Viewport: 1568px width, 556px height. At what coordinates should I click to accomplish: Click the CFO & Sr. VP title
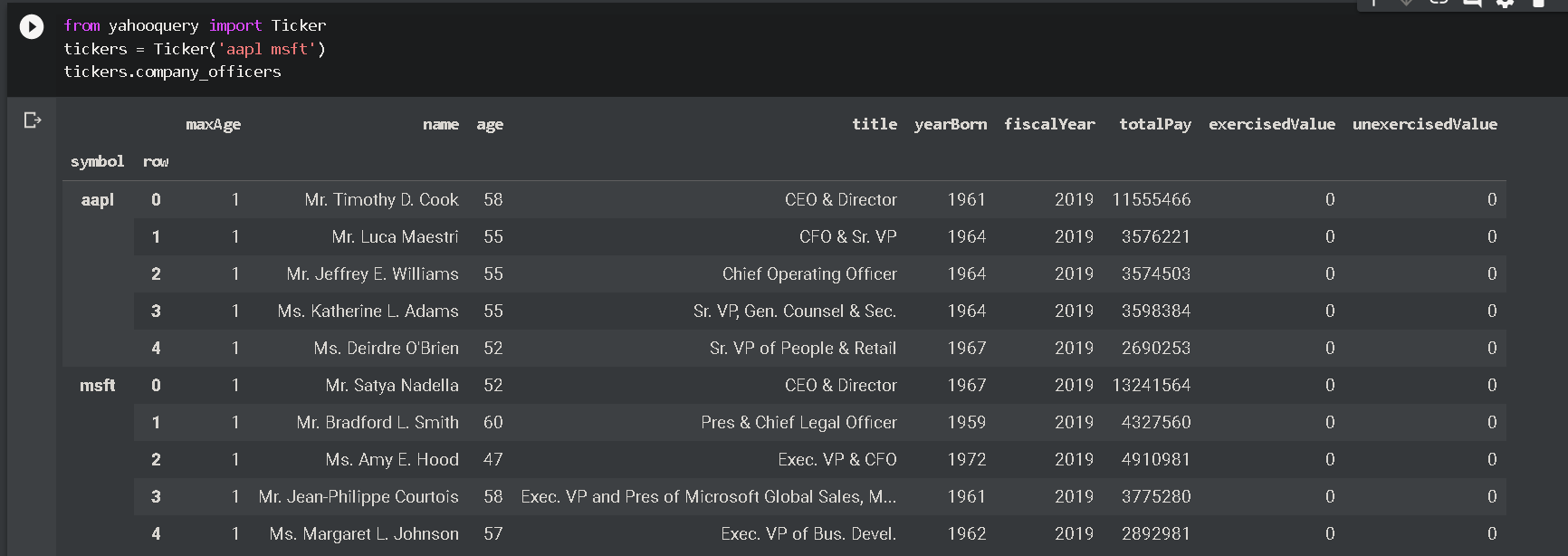848,236
